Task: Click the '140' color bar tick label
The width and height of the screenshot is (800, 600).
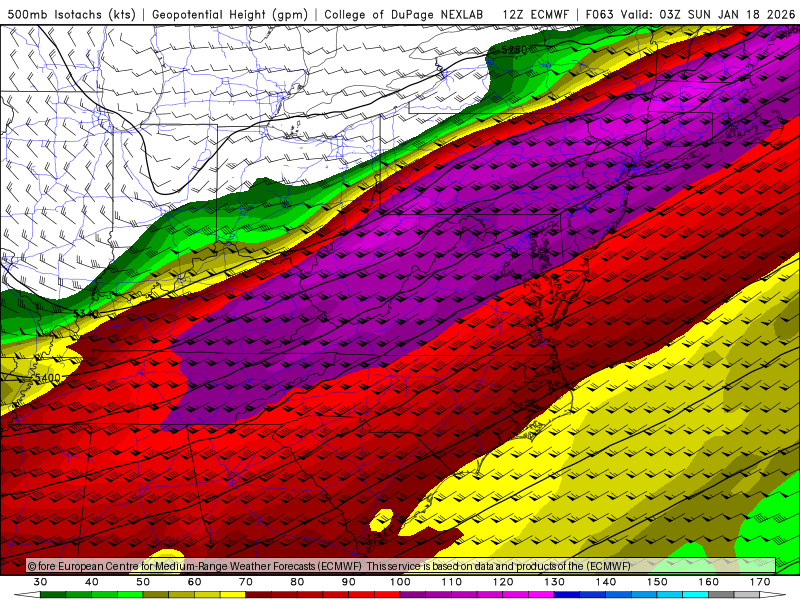Action: click(606, 582)
